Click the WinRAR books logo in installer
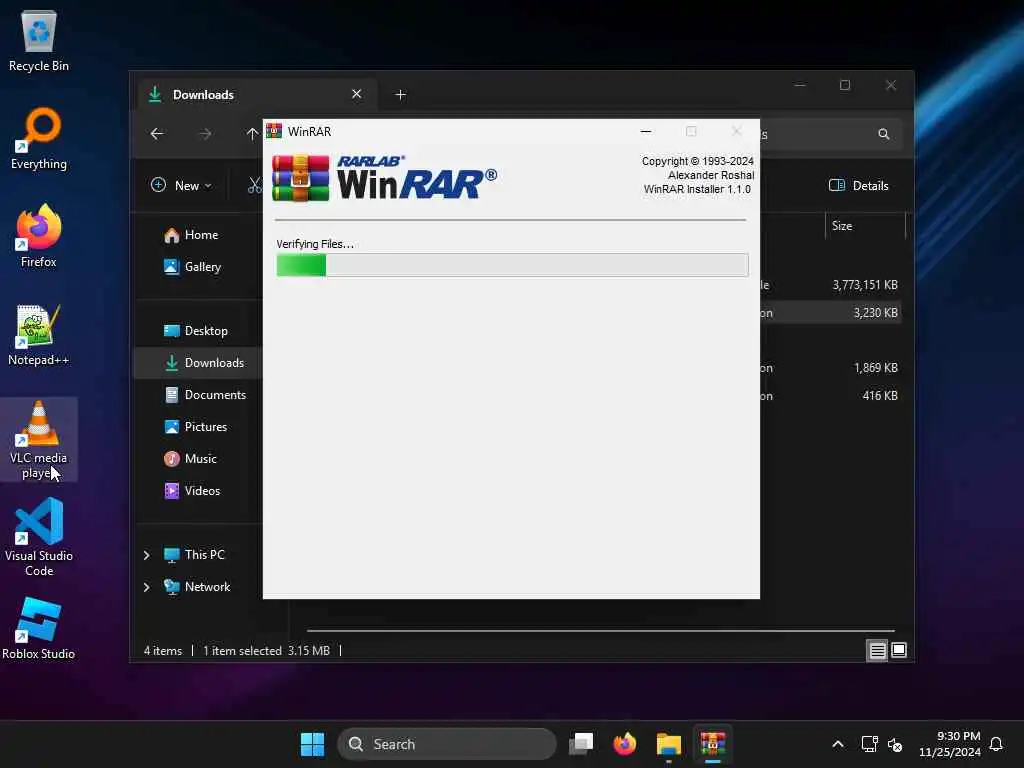 300,178
